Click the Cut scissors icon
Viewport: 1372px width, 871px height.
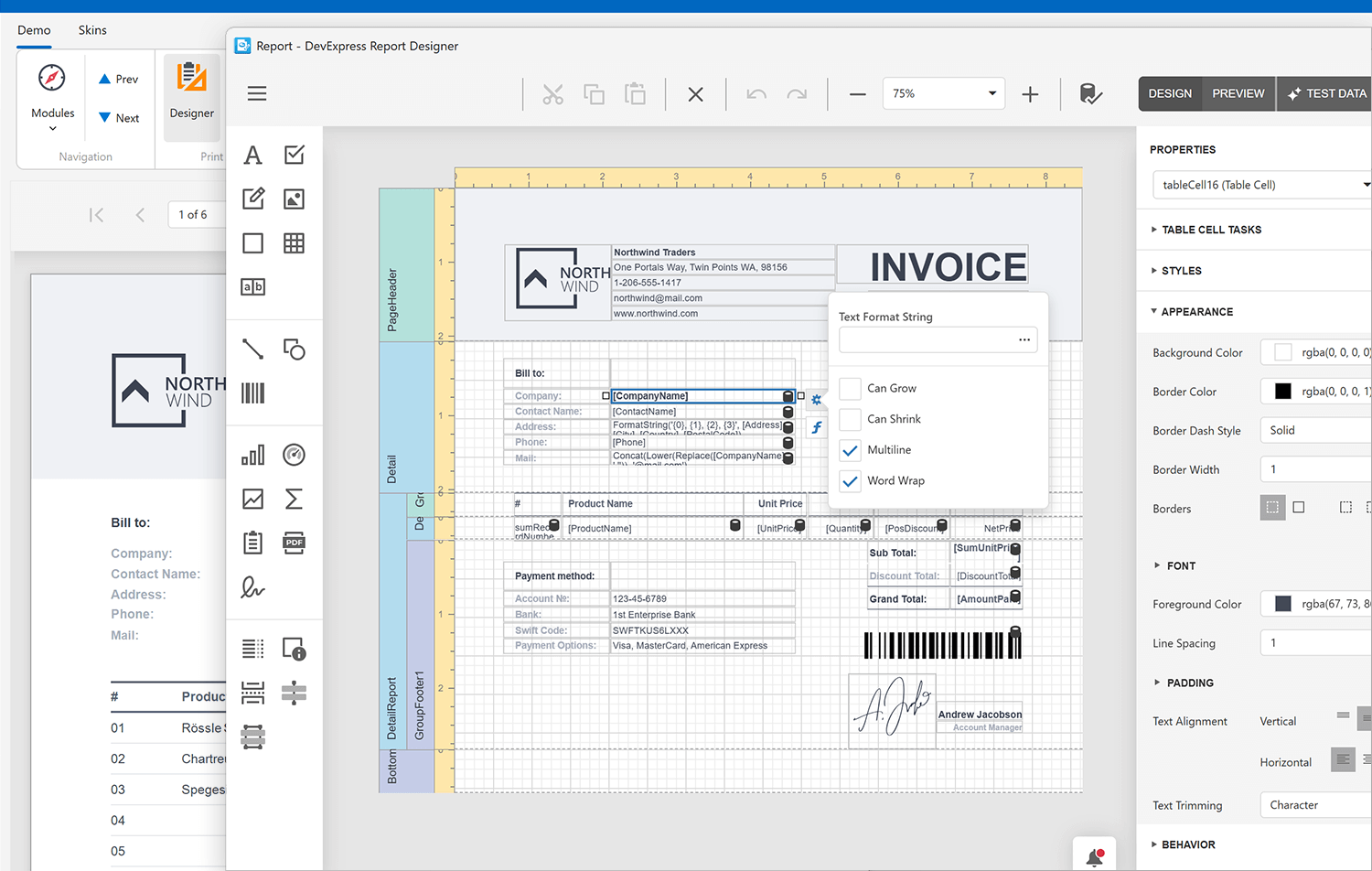pos(552,94)
